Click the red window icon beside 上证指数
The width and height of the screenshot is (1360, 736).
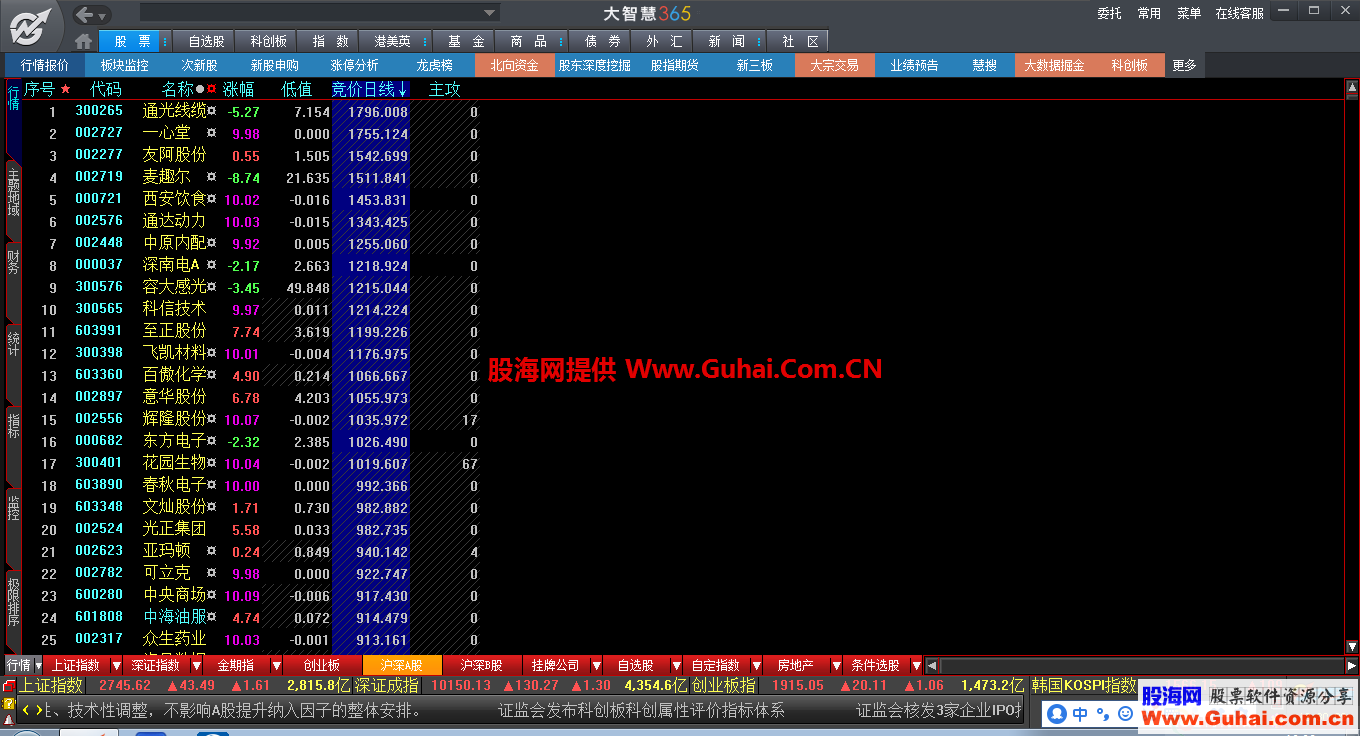point(9,686)
